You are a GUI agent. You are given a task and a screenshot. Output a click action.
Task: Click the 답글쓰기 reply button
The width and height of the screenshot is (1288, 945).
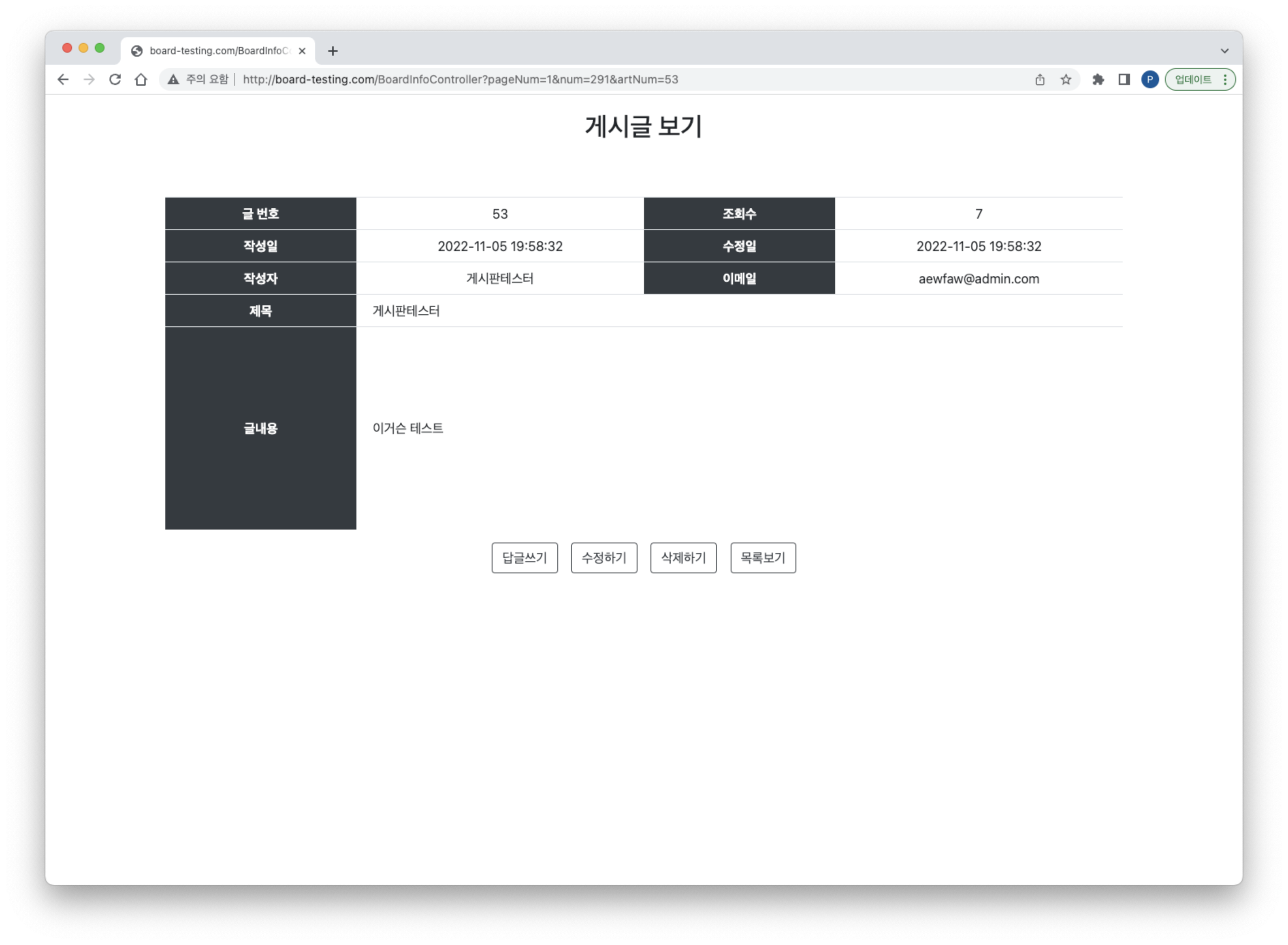point(524,558)
